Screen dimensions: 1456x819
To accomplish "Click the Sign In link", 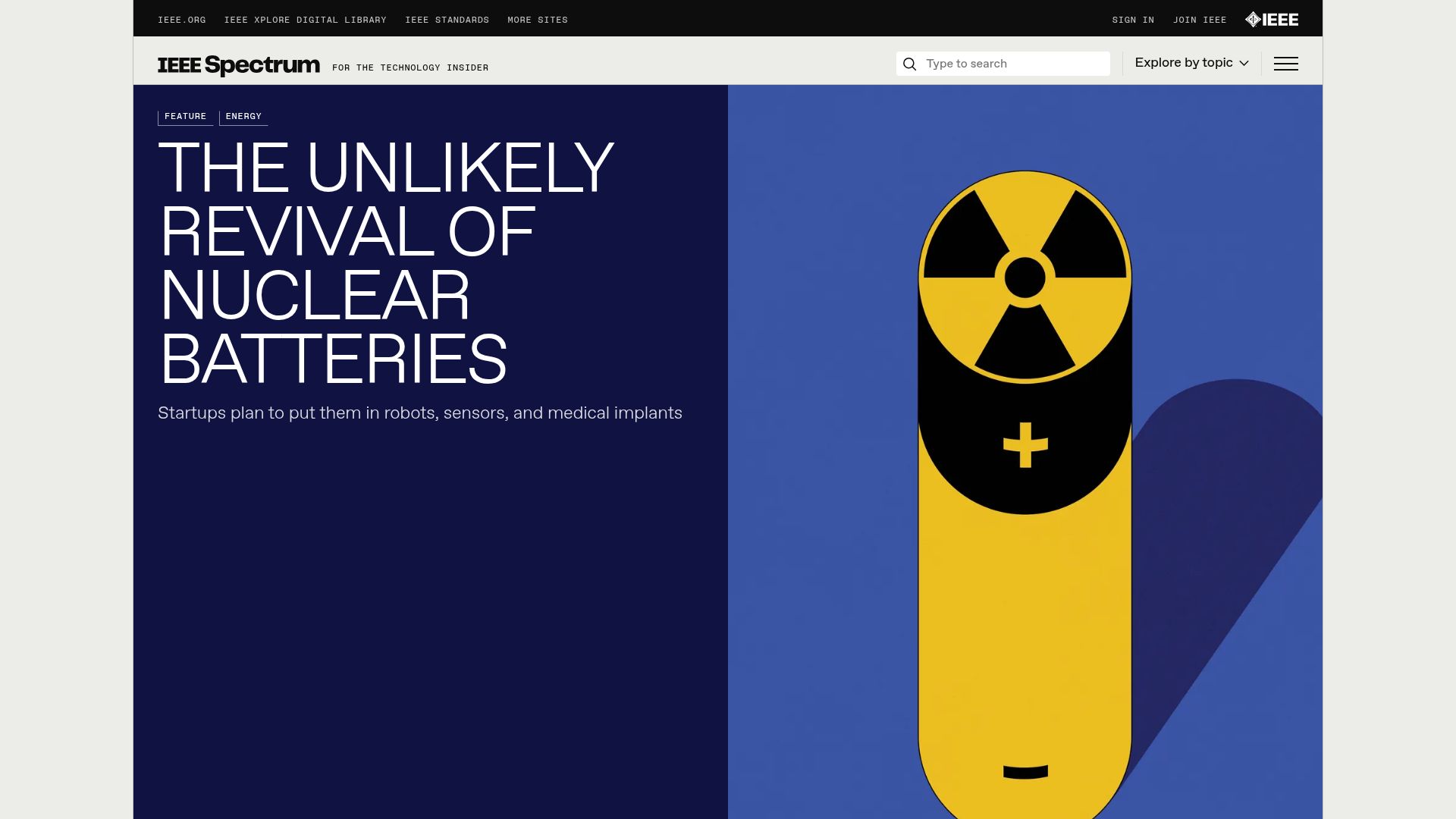I will coord(1133,20).
